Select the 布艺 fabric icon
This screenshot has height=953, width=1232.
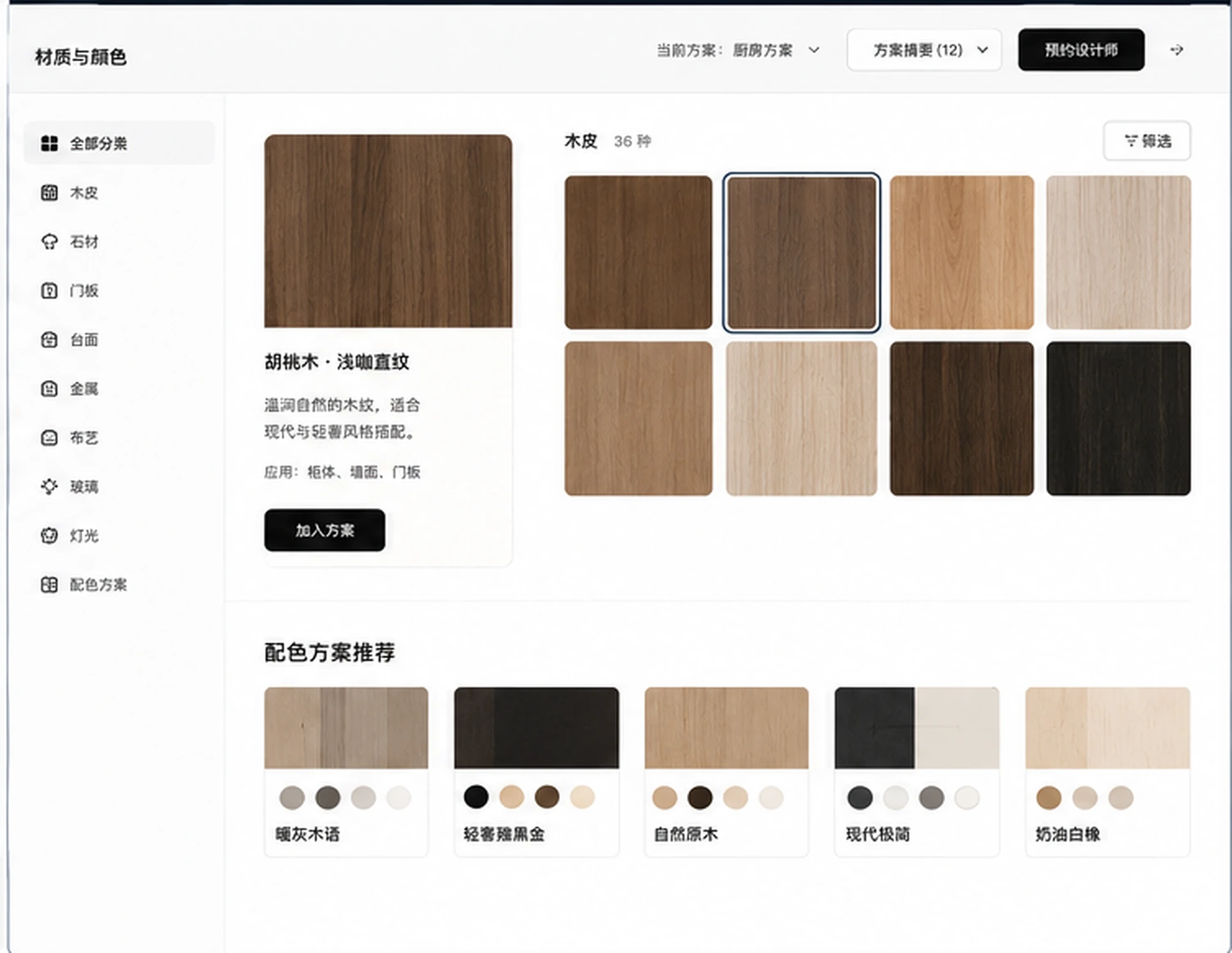coord(49,438)
